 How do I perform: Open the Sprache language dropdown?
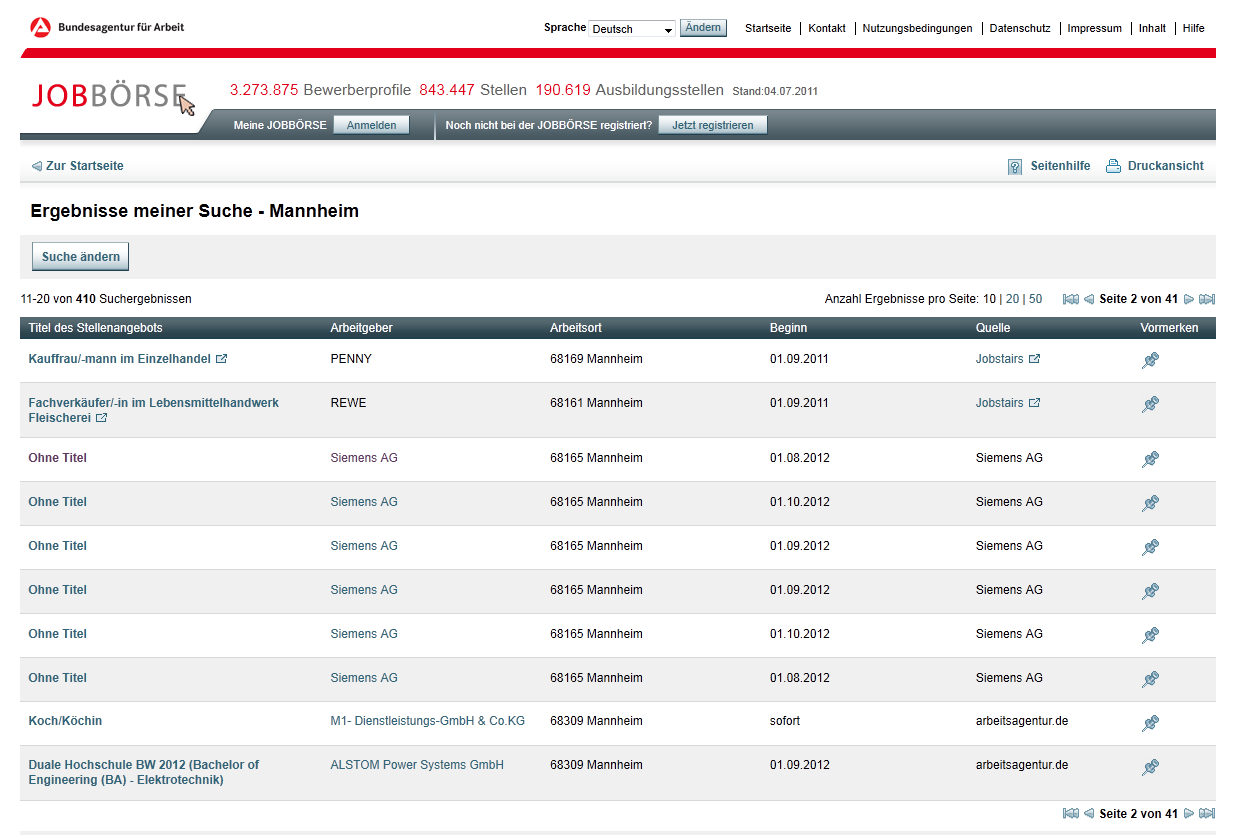[632, 29]
